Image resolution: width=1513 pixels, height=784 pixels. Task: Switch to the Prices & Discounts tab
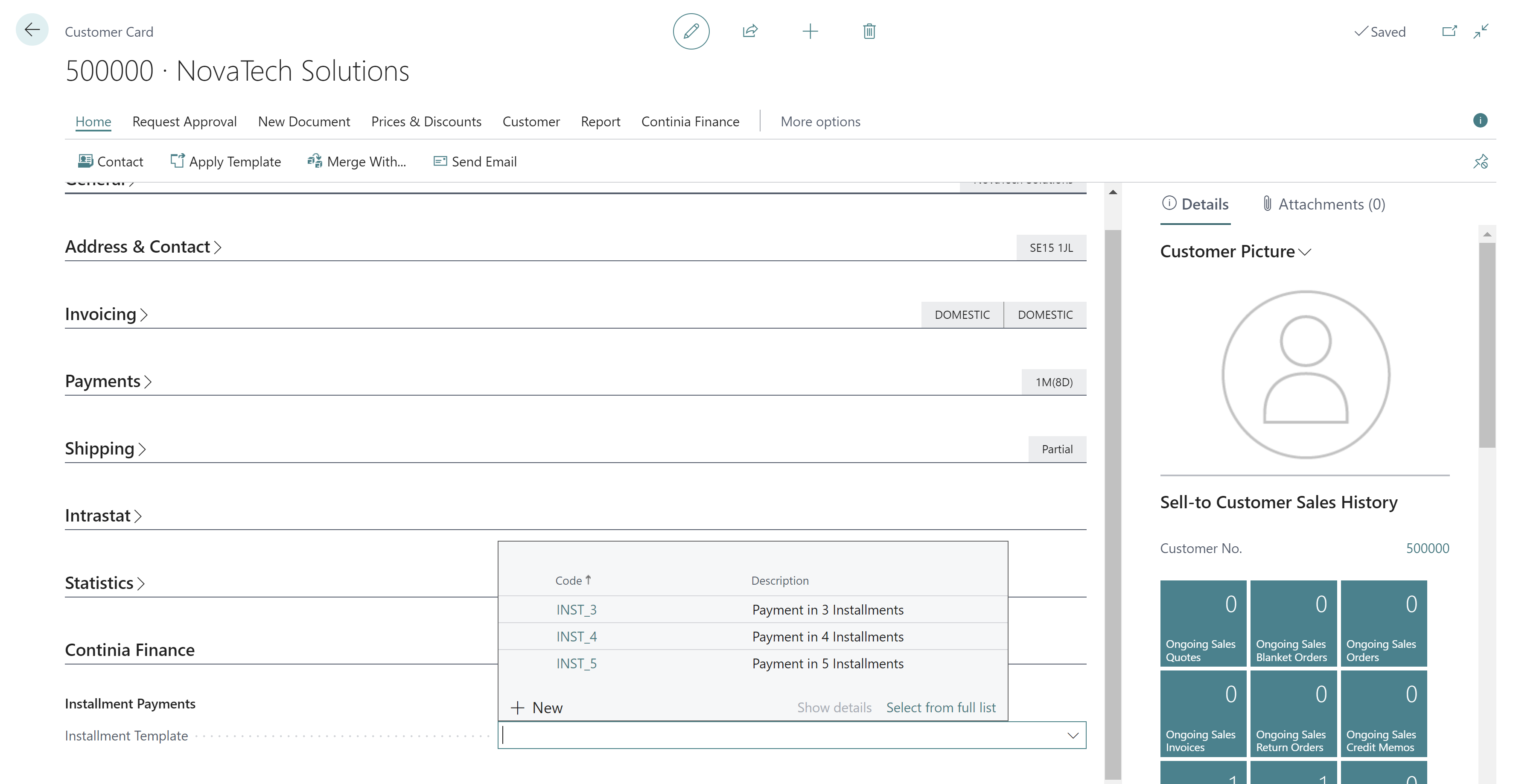426,121
